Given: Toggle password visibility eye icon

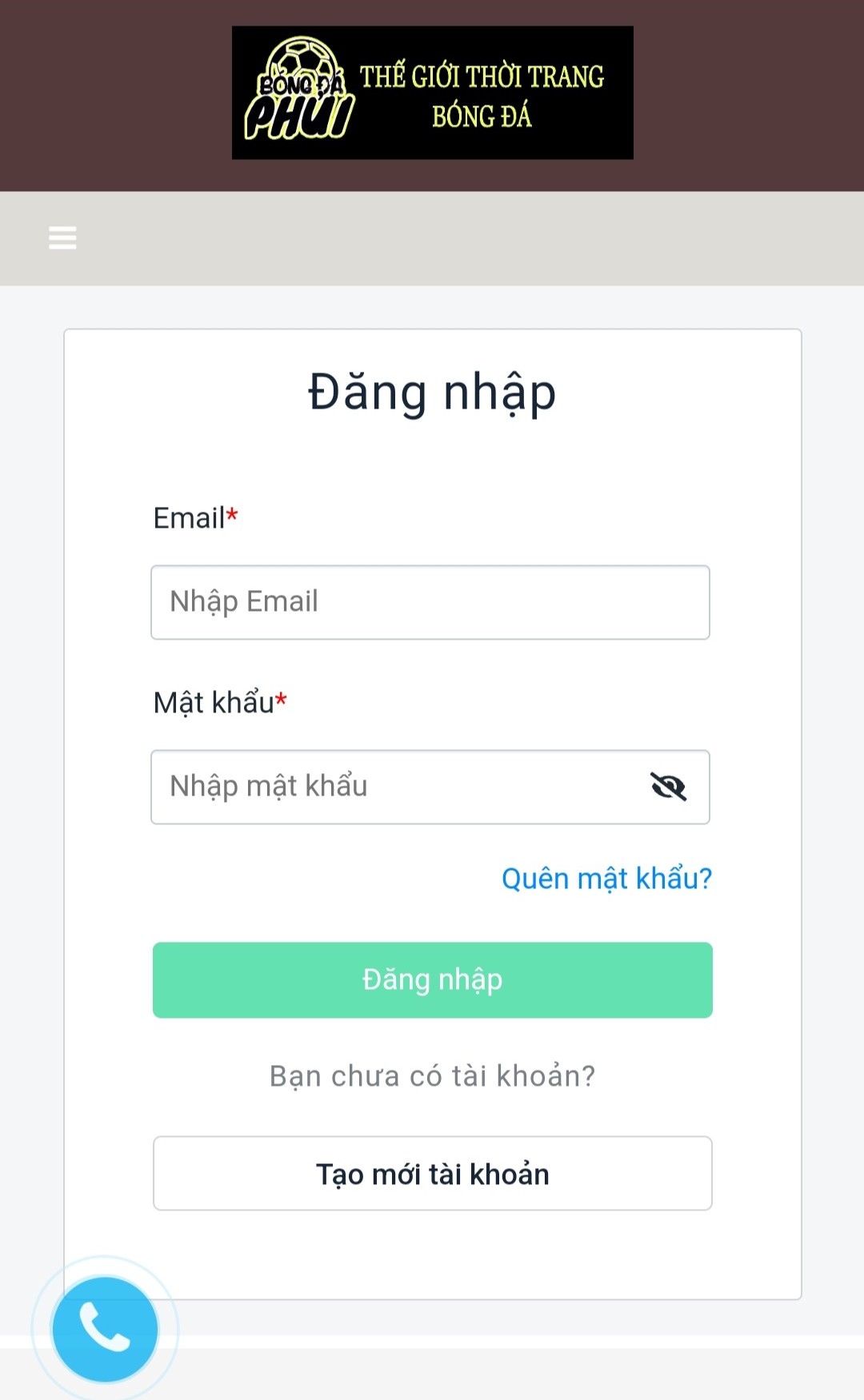Looking at the screenshot, I should coord(668,787).
